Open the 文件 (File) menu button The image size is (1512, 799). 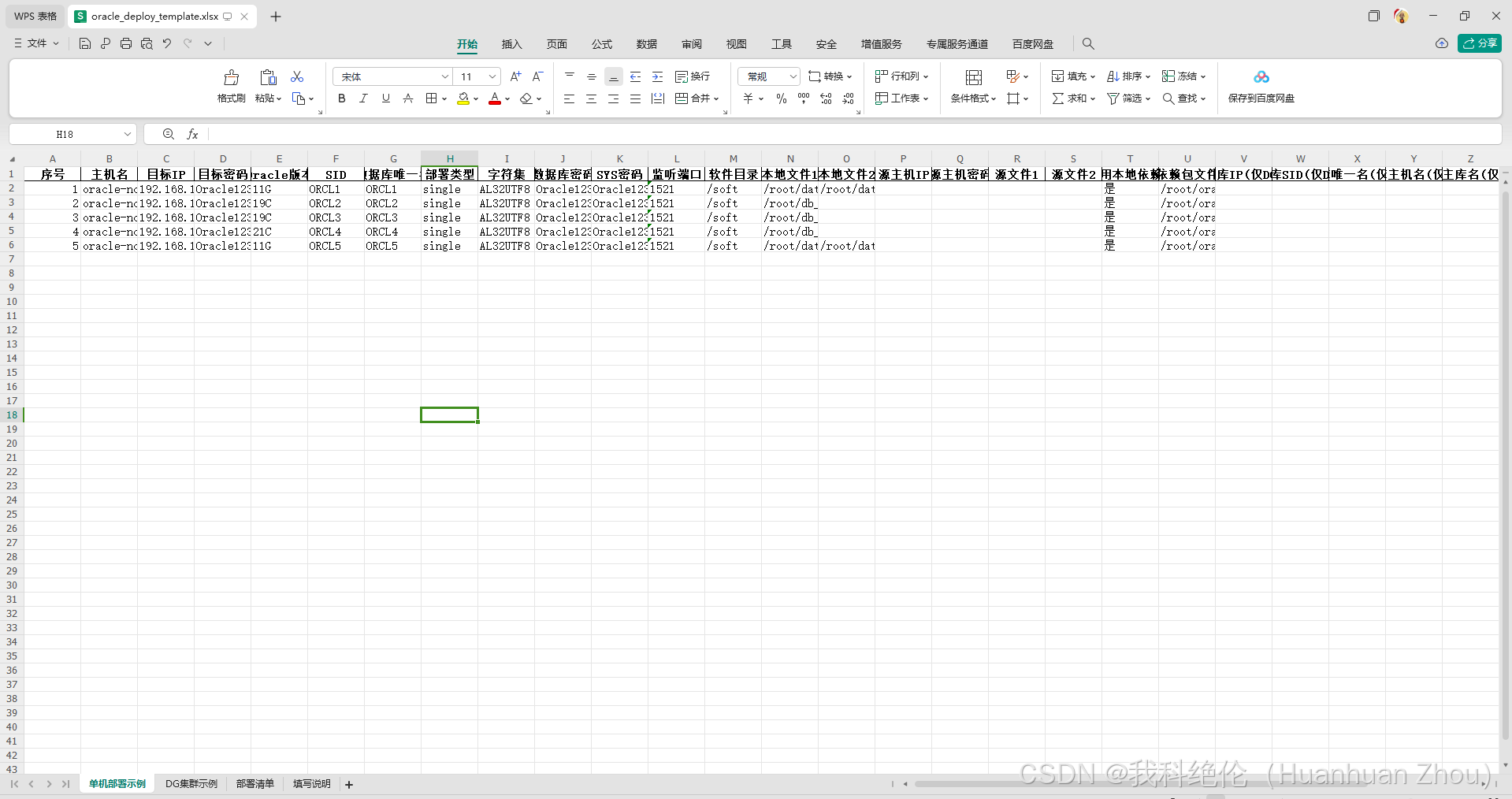point(36,43)
